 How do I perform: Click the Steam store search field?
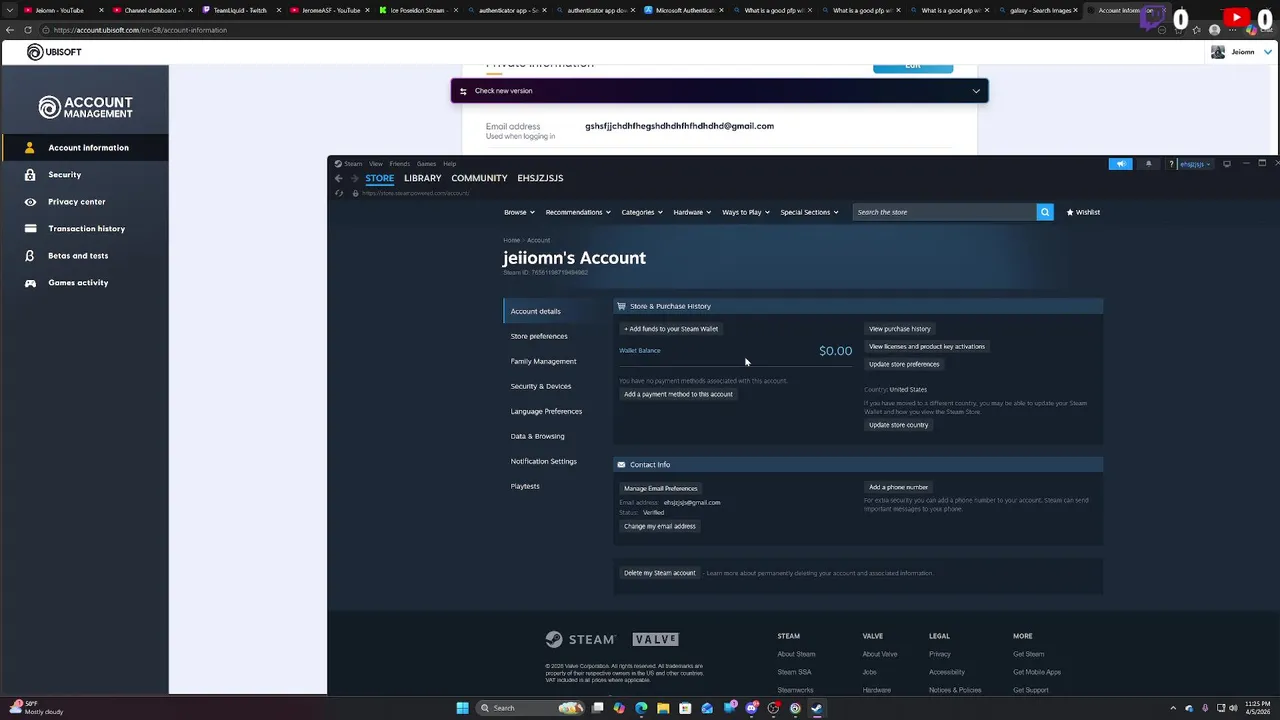click(944, 212)
